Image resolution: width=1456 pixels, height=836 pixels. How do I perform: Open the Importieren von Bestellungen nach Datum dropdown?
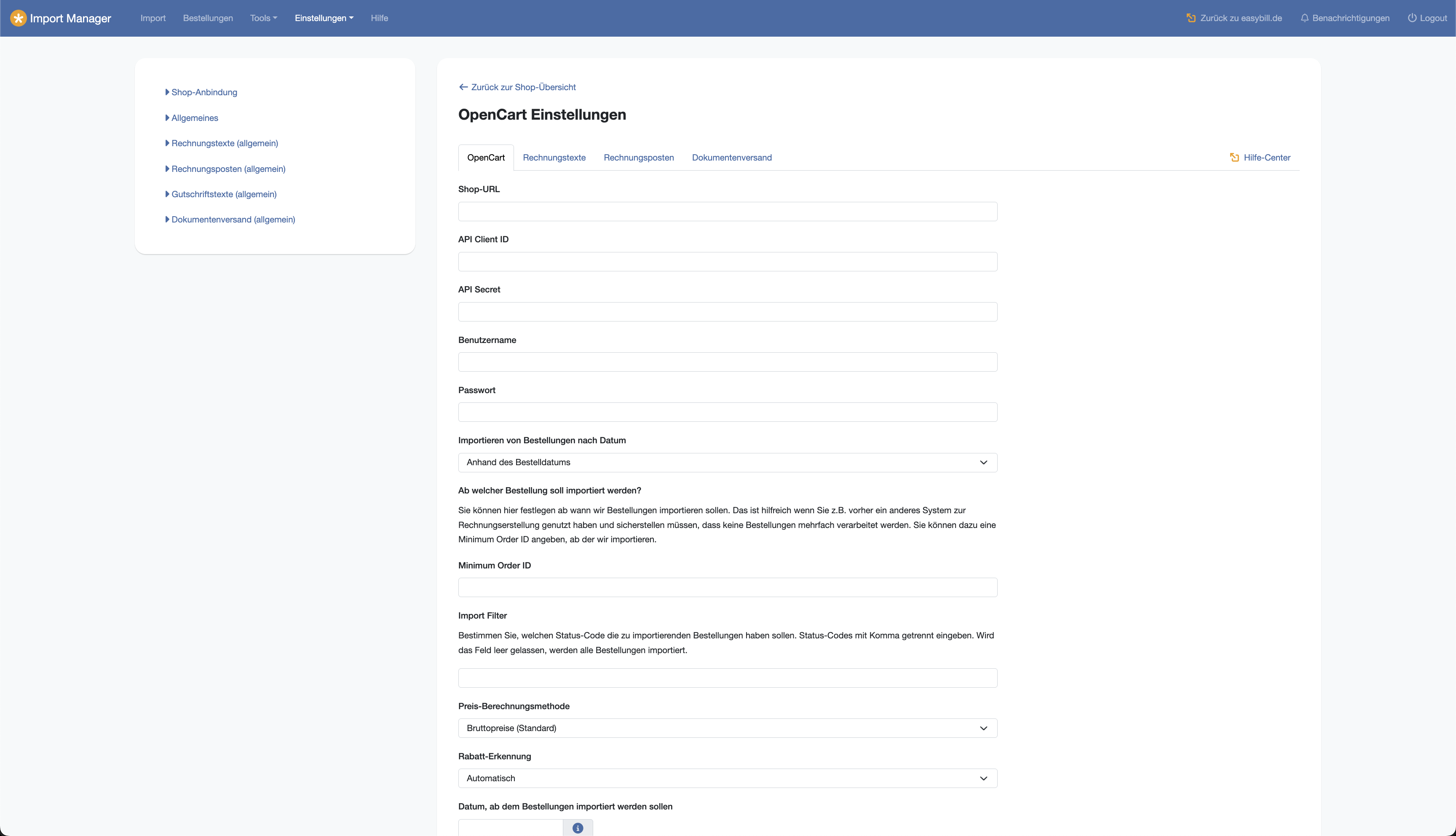(x=727, y=462)
